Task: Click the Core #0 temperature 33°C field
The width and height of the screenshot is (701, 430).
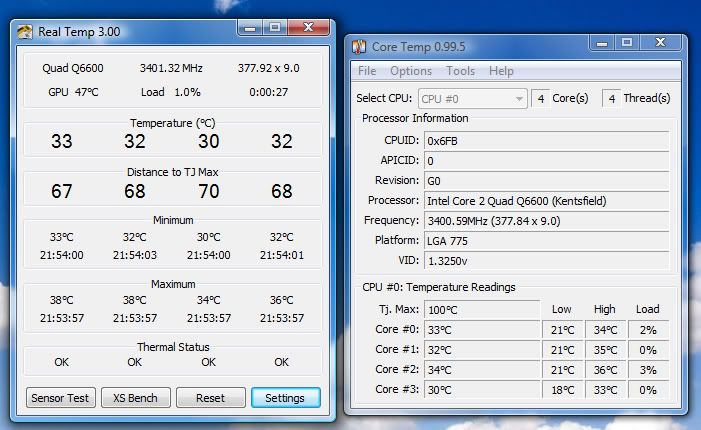Action: click(482, 330)
